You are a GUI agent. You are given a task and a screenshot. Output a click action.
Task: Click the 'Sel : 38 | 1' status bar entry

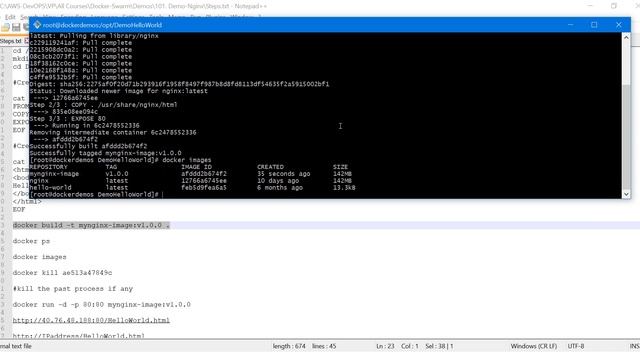(439, 346)
